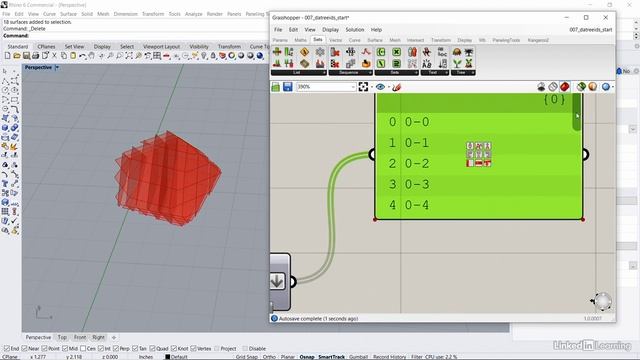This screenshot has width=640, height=360.
Task: Toggle Gumball in status bar
Action: (x=358, y=357)
